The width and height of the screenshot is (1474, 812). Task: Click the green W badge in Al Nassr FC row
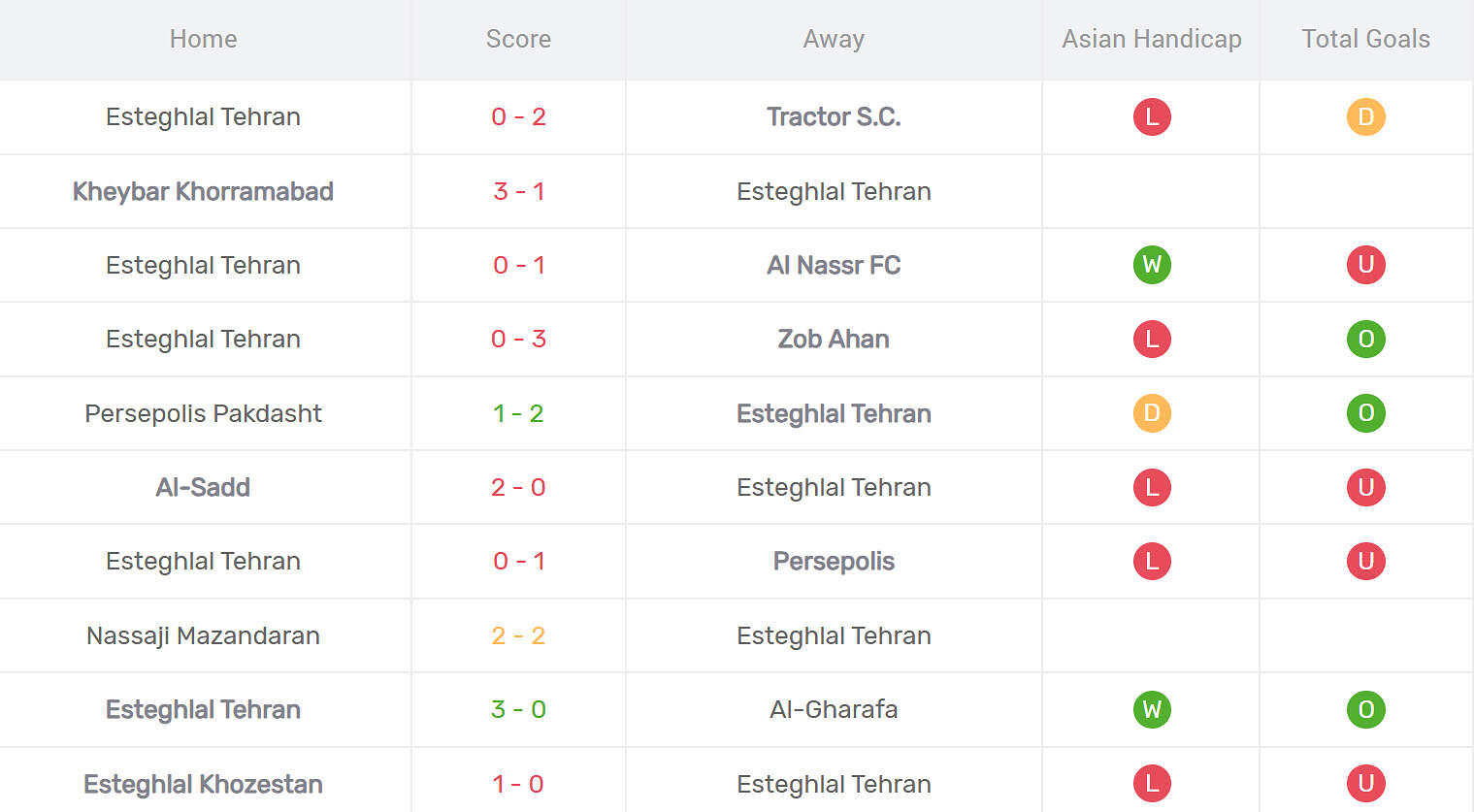point(1152,265)
